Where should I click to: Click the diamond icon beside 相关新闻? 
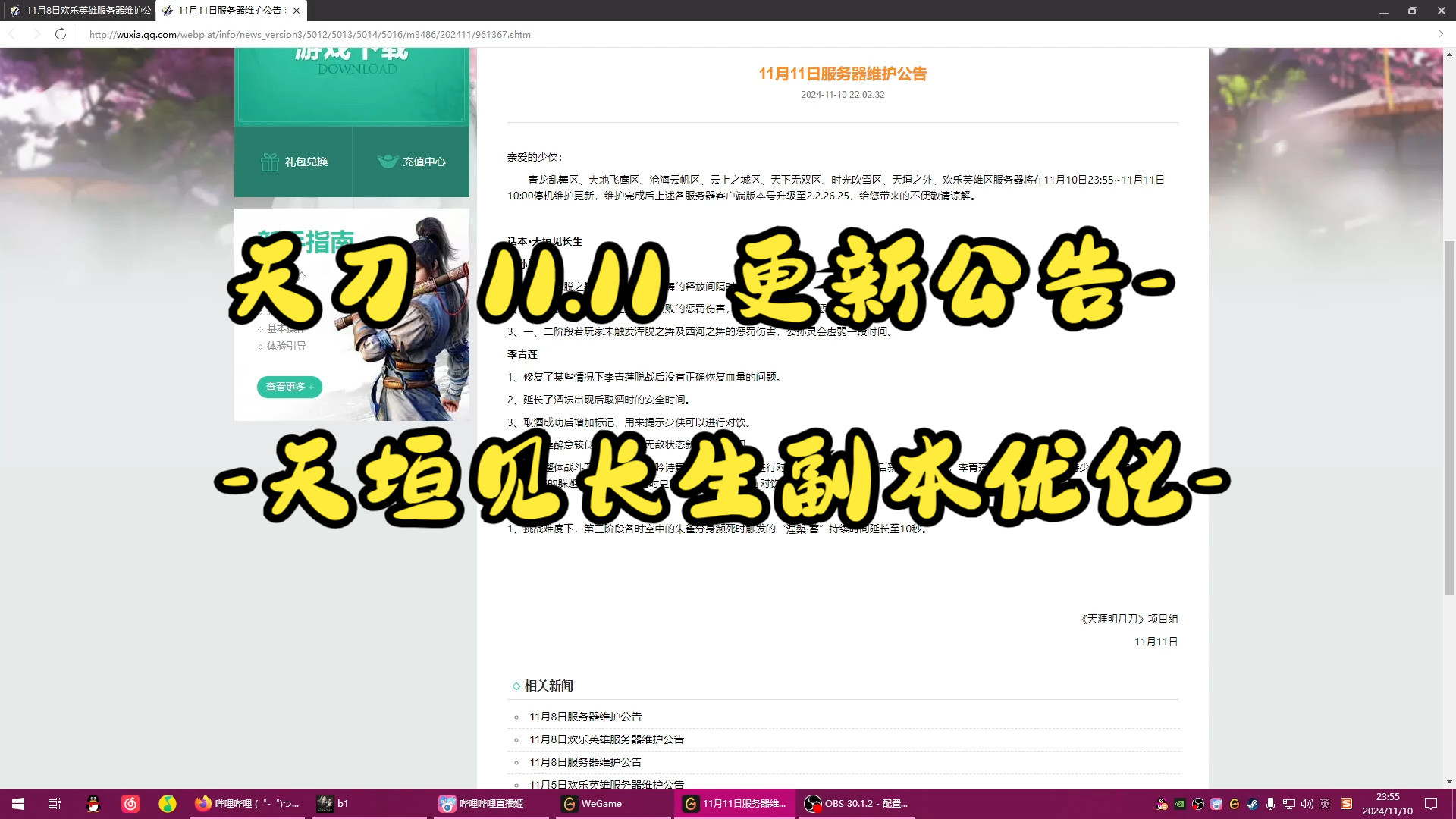tap(516, 686)
